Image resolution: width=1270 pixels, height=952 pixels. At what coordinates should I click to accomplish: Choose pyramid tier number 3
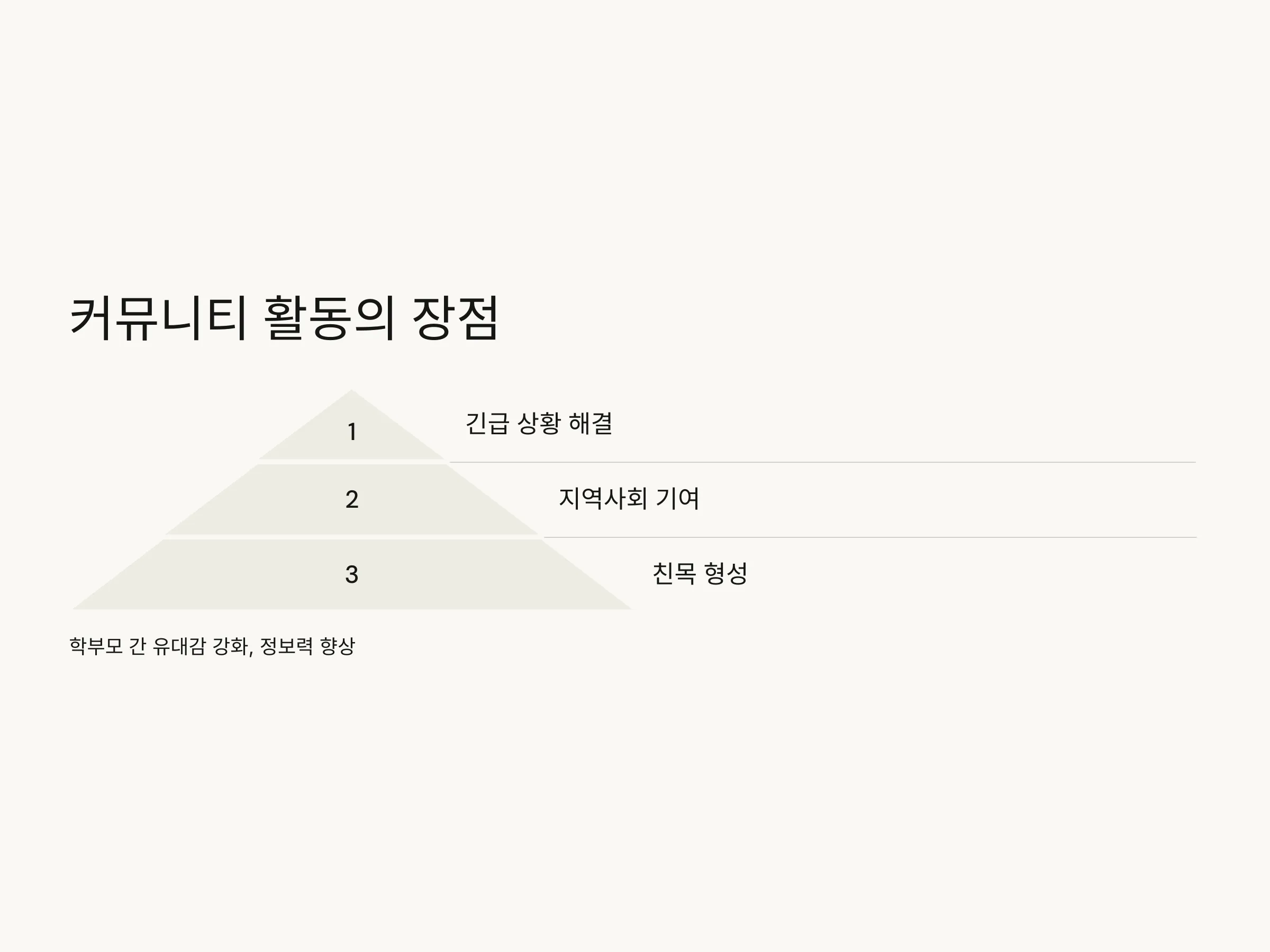352,574
